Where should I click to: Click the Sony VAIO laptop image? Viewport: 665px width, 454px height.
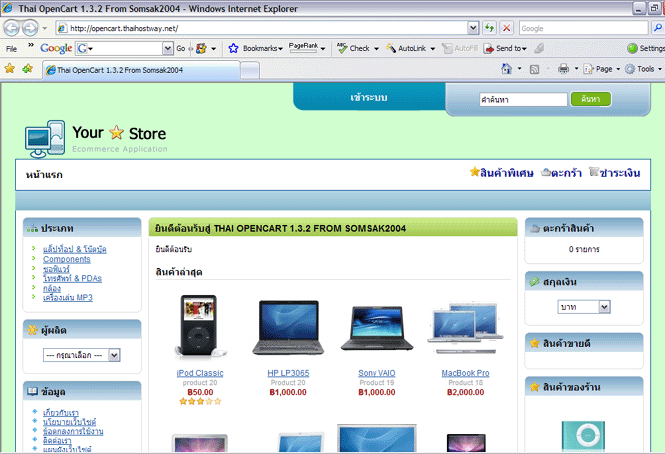pyautogui.click(x=377, y=328)
